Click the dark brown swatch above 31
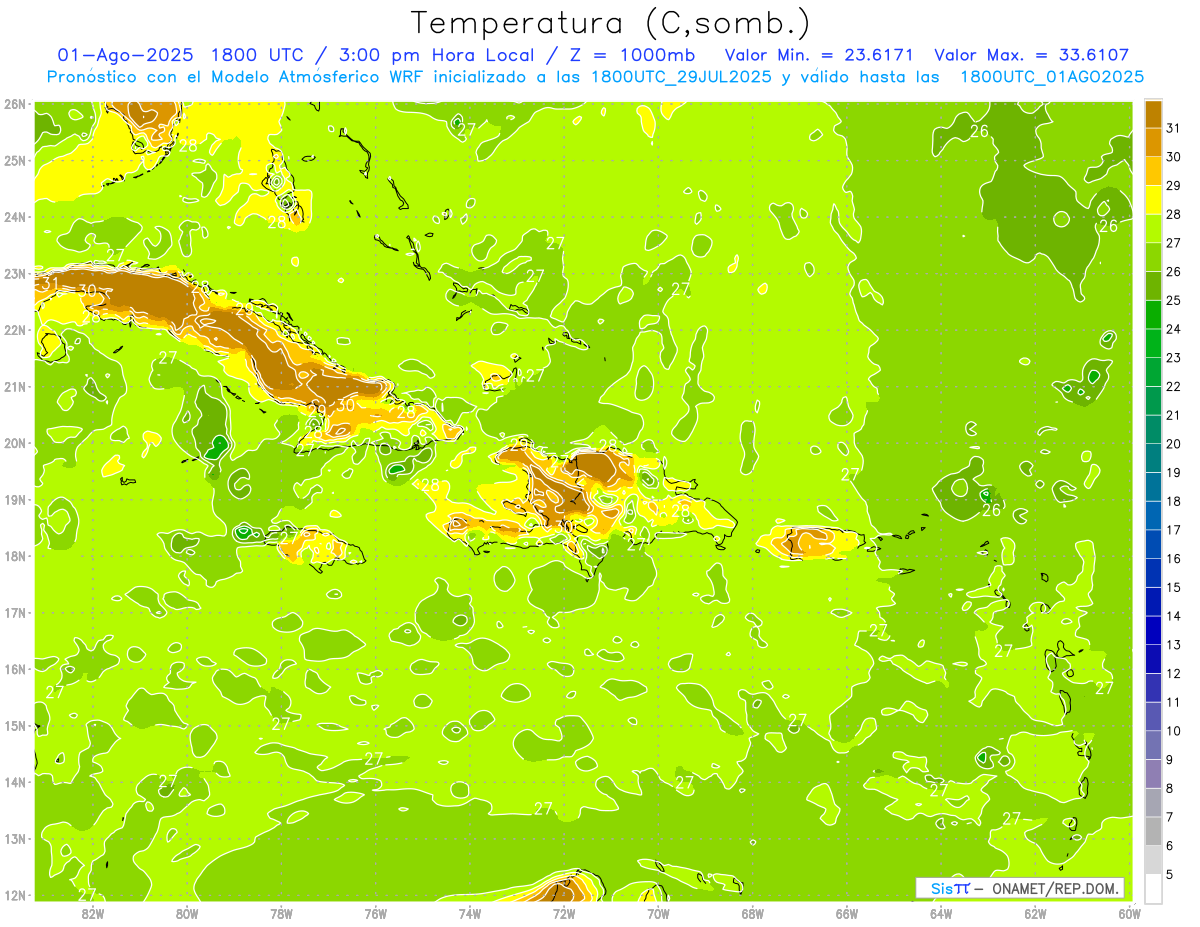The image size is (1200, 927). (x=1153, y=115)
